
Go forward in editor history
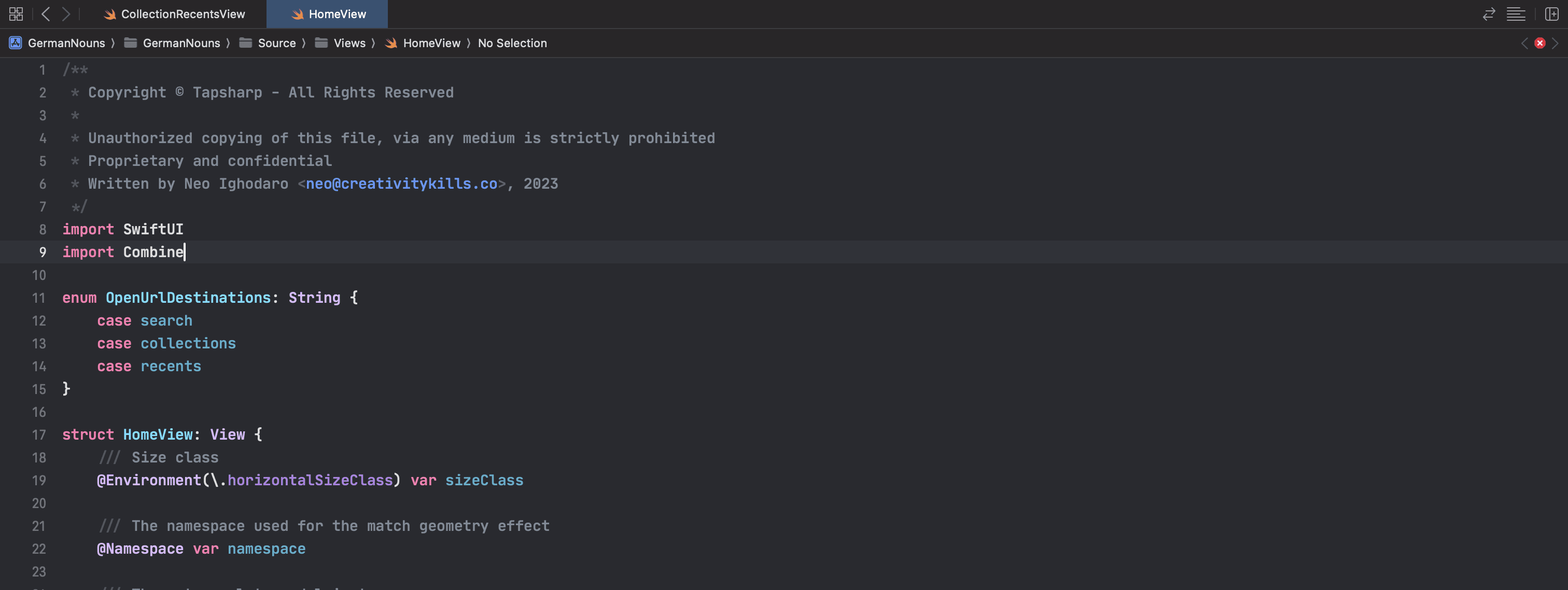coord(66,14)
